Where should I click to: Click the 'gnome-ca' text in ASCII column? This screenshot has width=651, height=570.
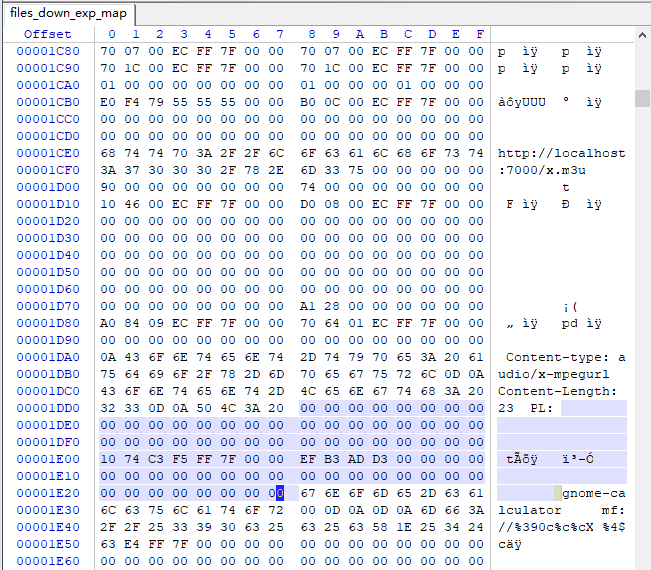(593, 493)
